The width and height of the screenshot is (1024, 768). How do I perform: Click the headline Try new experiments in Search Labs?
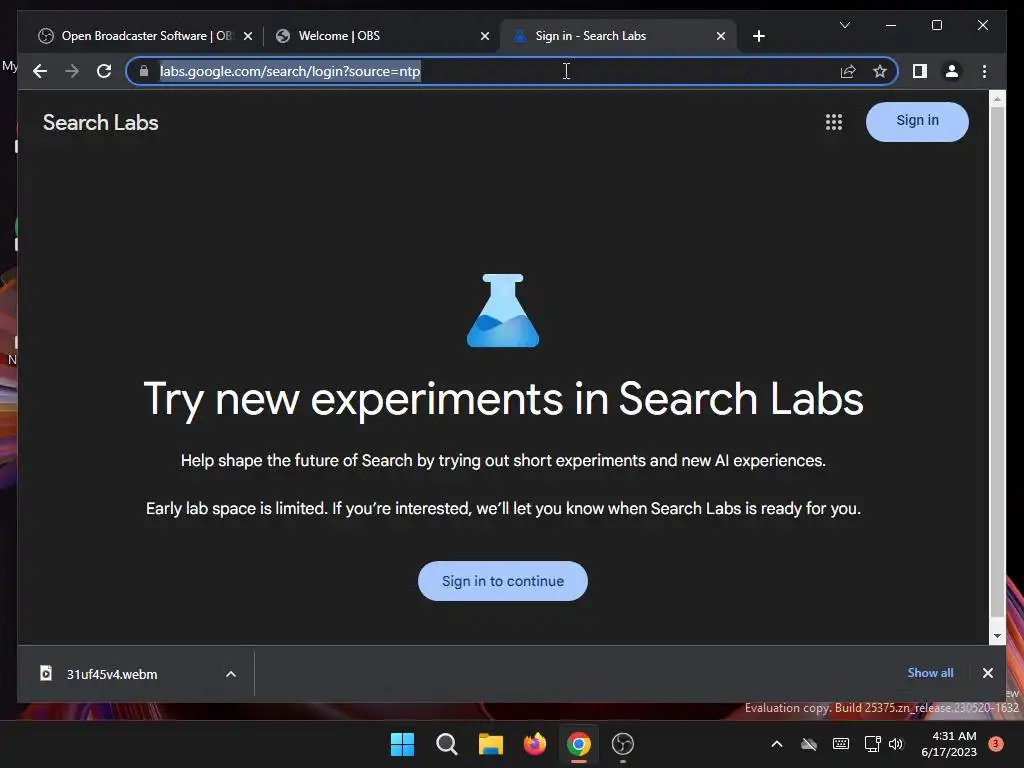503,399
